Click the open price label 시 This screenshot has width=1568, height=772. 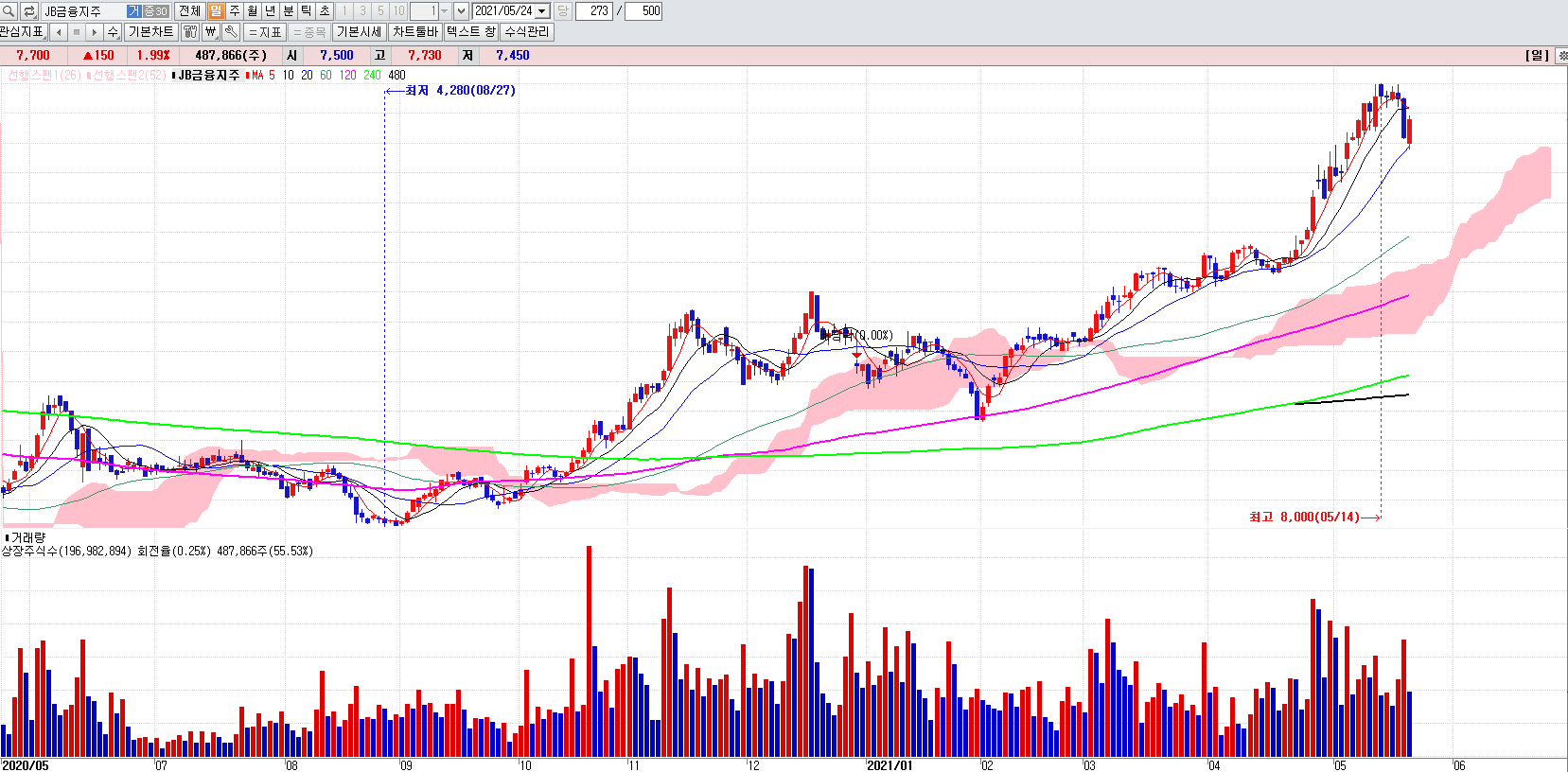(x=292, y=56)
